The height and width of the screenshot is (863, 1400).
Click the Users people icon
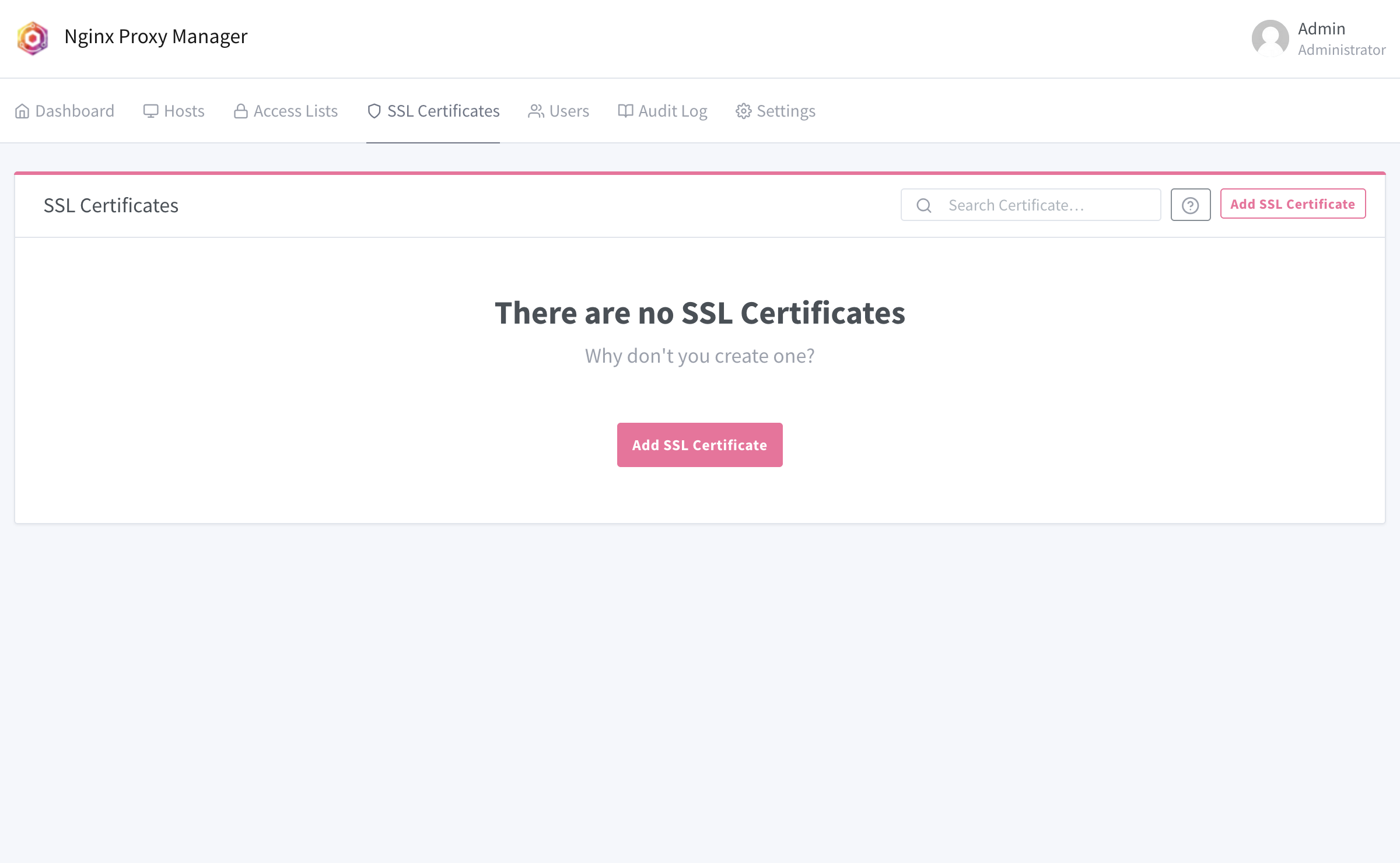pyautogui.click(x=535, y=111)
